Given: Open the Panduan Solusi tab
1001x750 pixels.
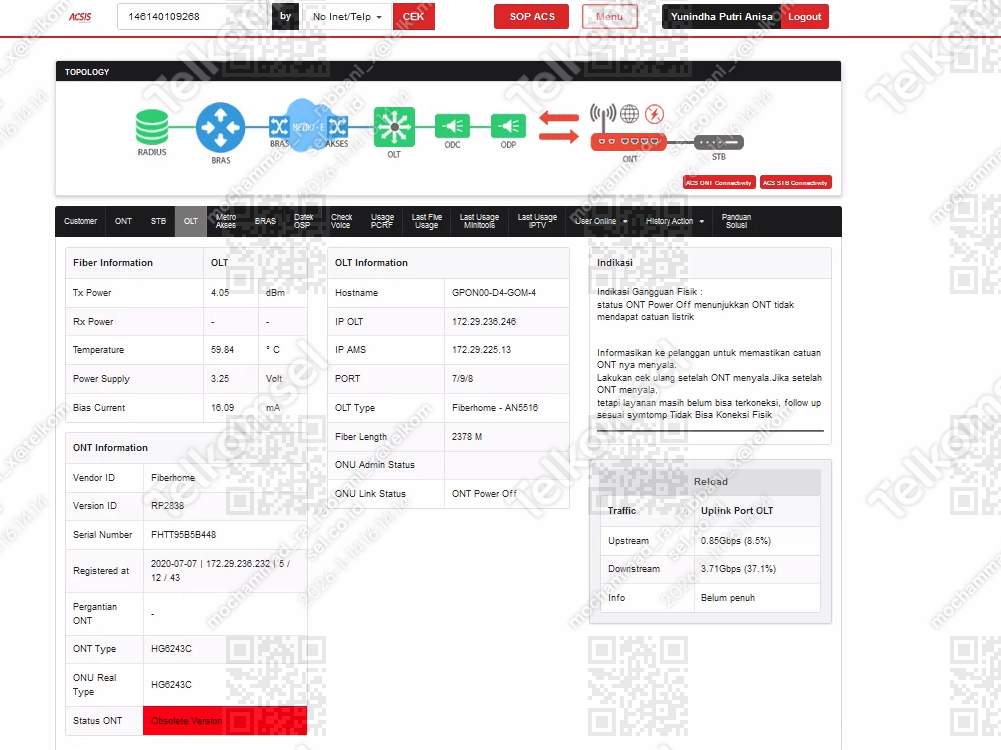Looking at the screenshot, I should click(736, 221).
